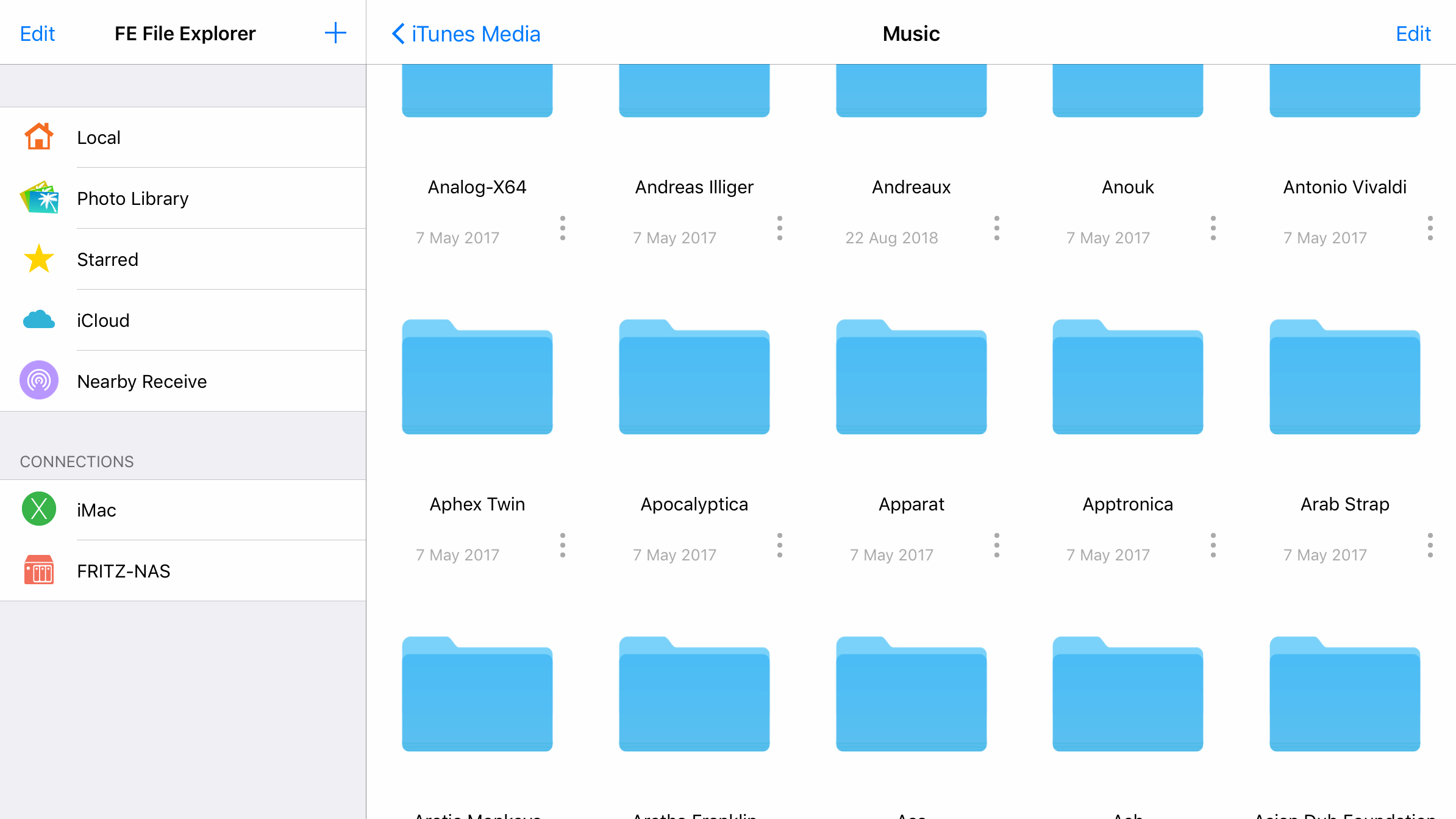
Task: Open the Nearby Receive icon
Action: (38, 381)
